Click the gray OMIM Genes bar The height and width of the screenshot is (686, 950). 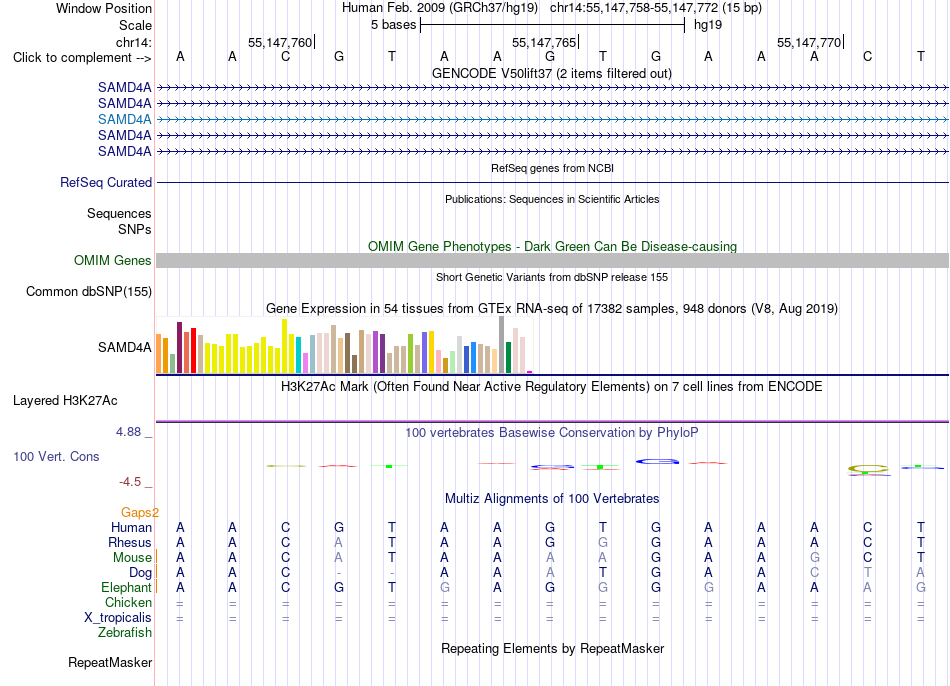pos(552,261)
